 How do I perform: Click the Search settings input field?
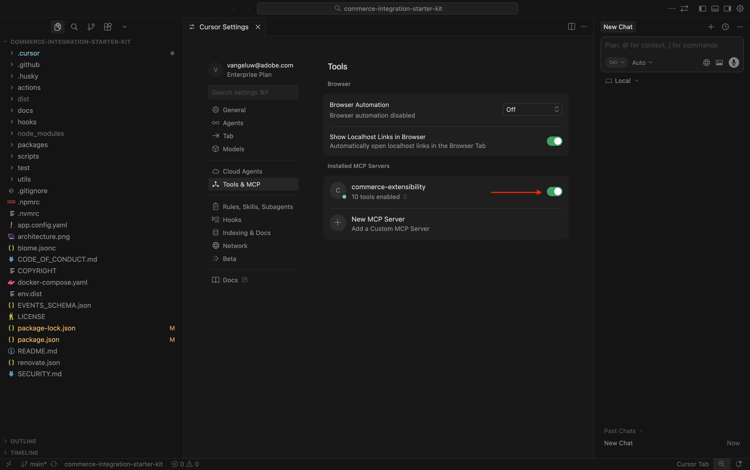pos(253,92)
